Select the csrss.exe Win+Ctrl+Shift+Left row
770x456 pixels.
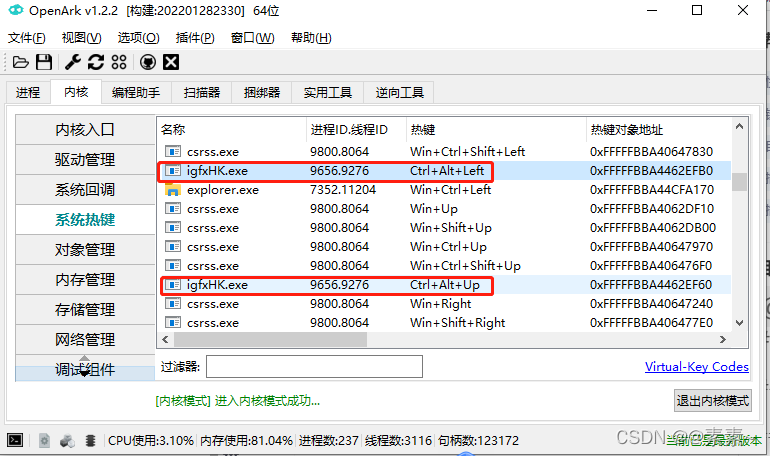coord(444,152)
